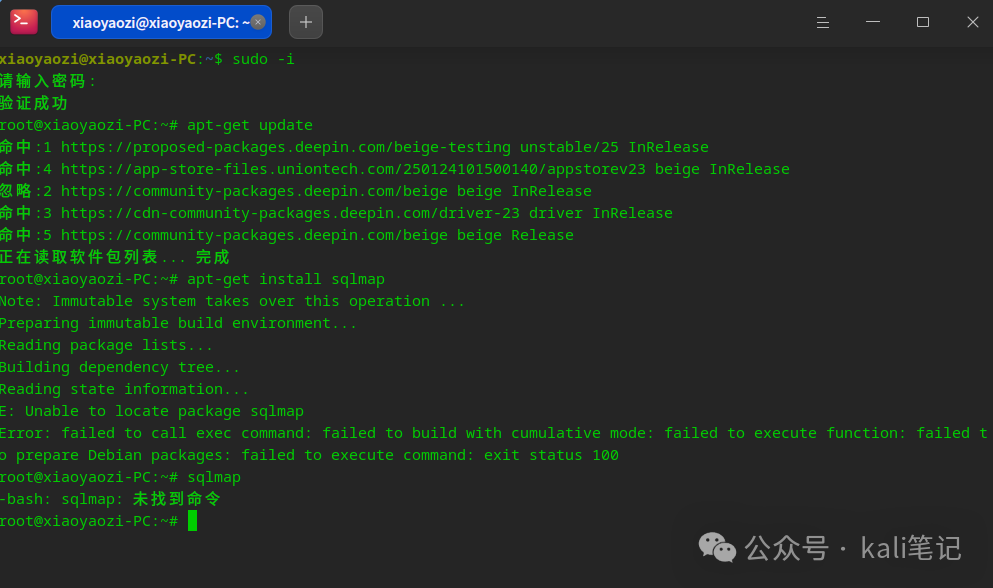Click the "E: Unable to locate package sqlmap" line
Image resolution: width=993 pixels, height=588 pixels.
(x=151, y=411)
